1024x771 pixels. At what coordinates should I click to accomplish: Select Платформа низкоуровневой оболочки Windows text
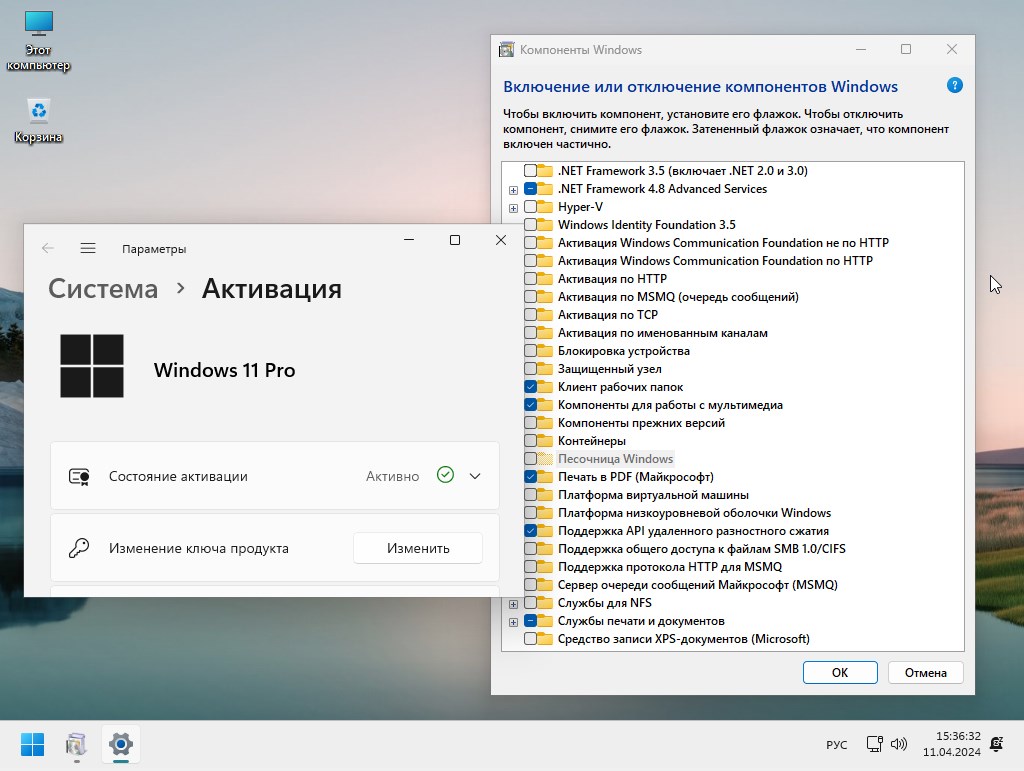694,513
